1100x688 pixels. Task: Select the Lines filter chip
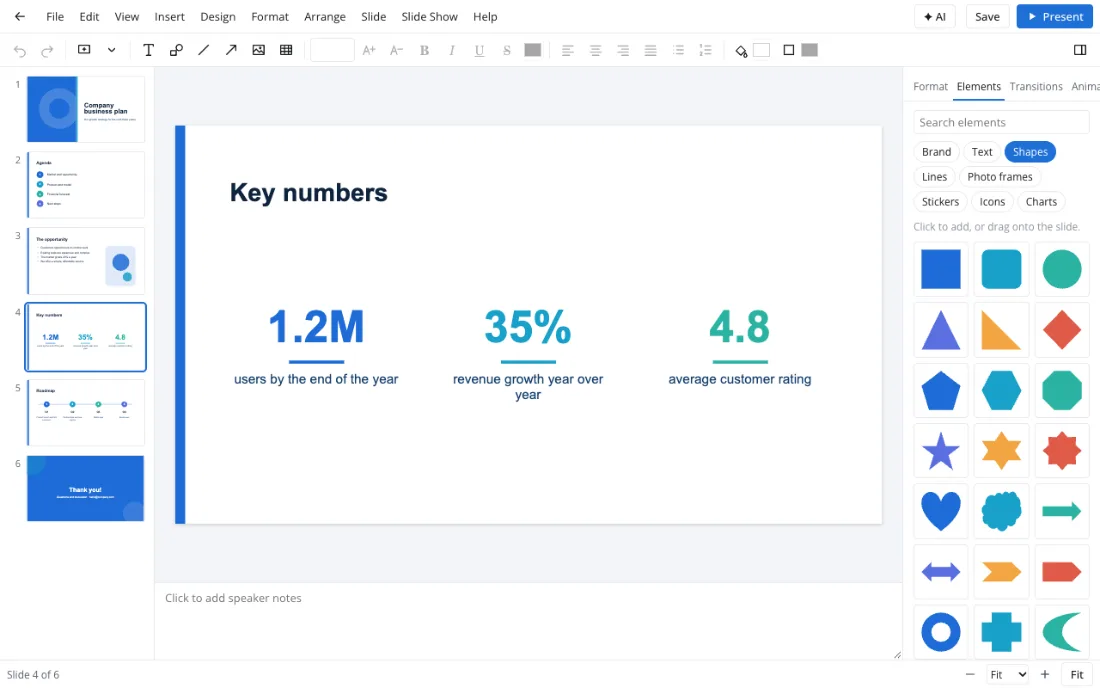pyautogui.click(x=934, y=177)
